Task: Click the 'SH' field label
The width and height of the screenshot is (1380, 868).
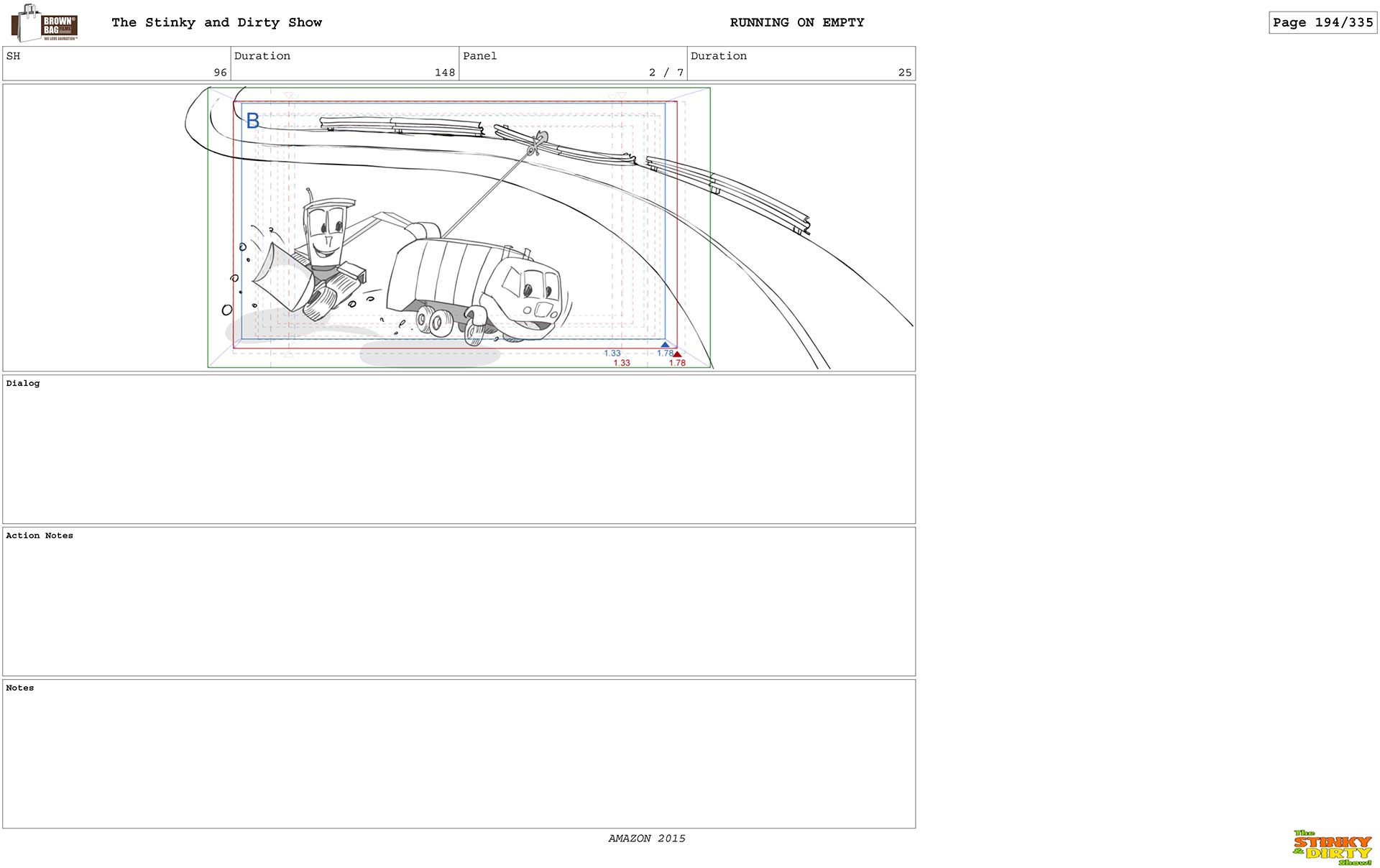Action: (13, 56)
